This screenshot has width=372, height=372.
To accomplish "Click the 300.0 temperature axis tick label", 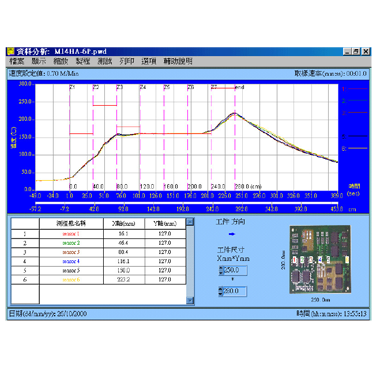I will pos(25,84).
